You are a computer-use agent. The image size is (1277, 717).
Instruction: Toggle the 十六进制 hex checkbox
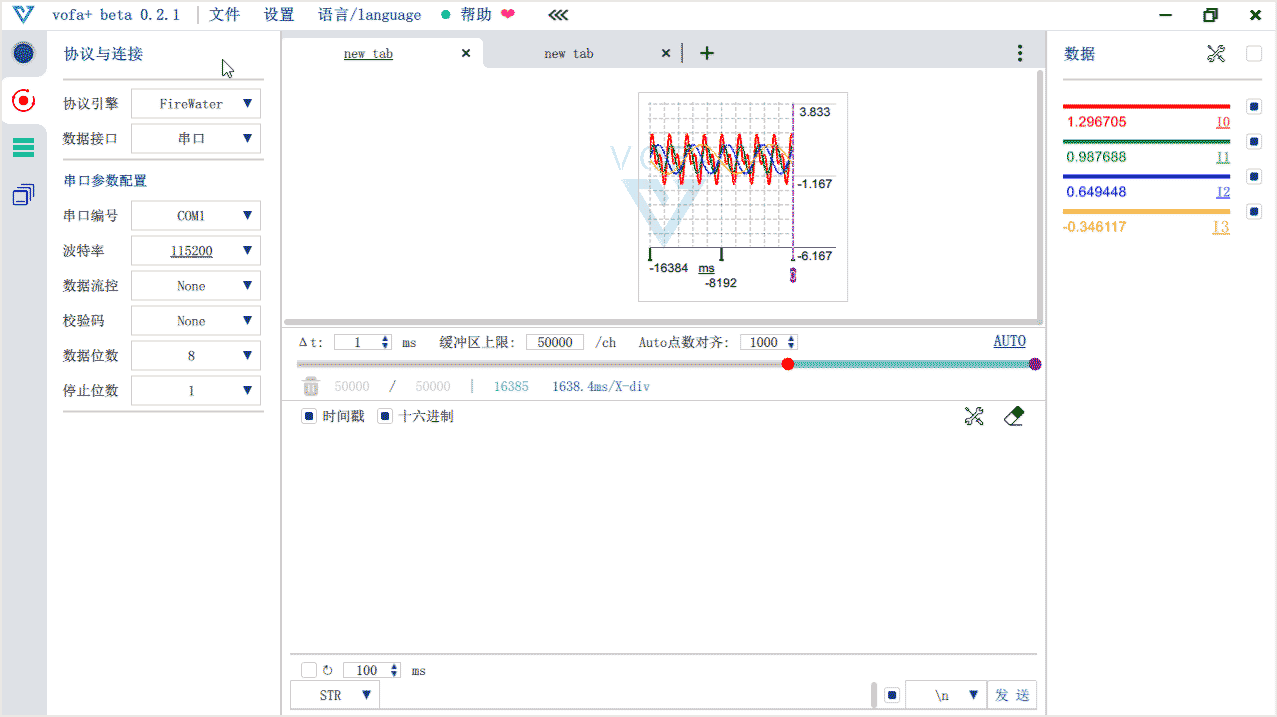tap(385, 416)
